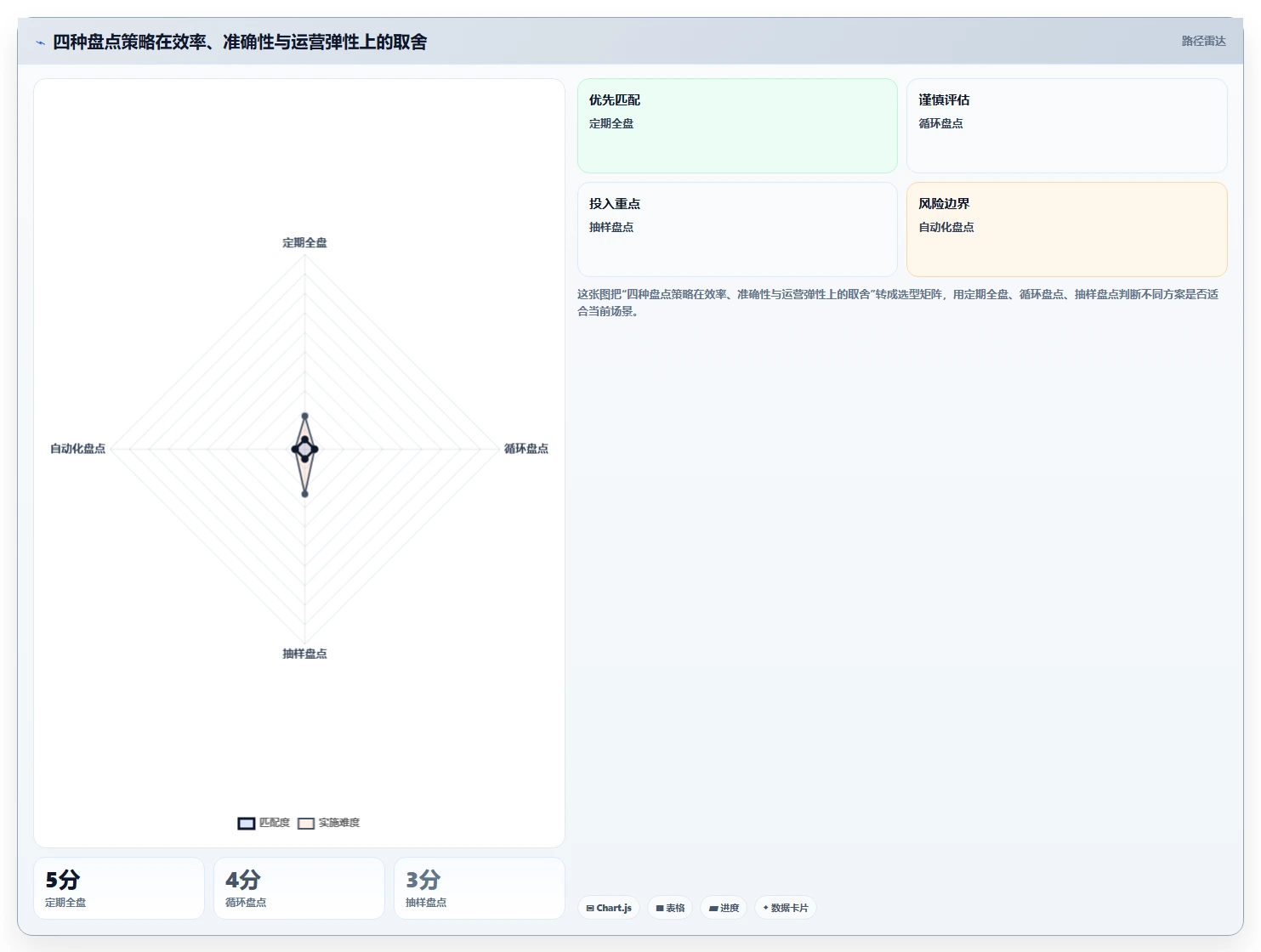
Task: Select the 3分 抽样盘点 score card
Action: [x=480, y=888]
